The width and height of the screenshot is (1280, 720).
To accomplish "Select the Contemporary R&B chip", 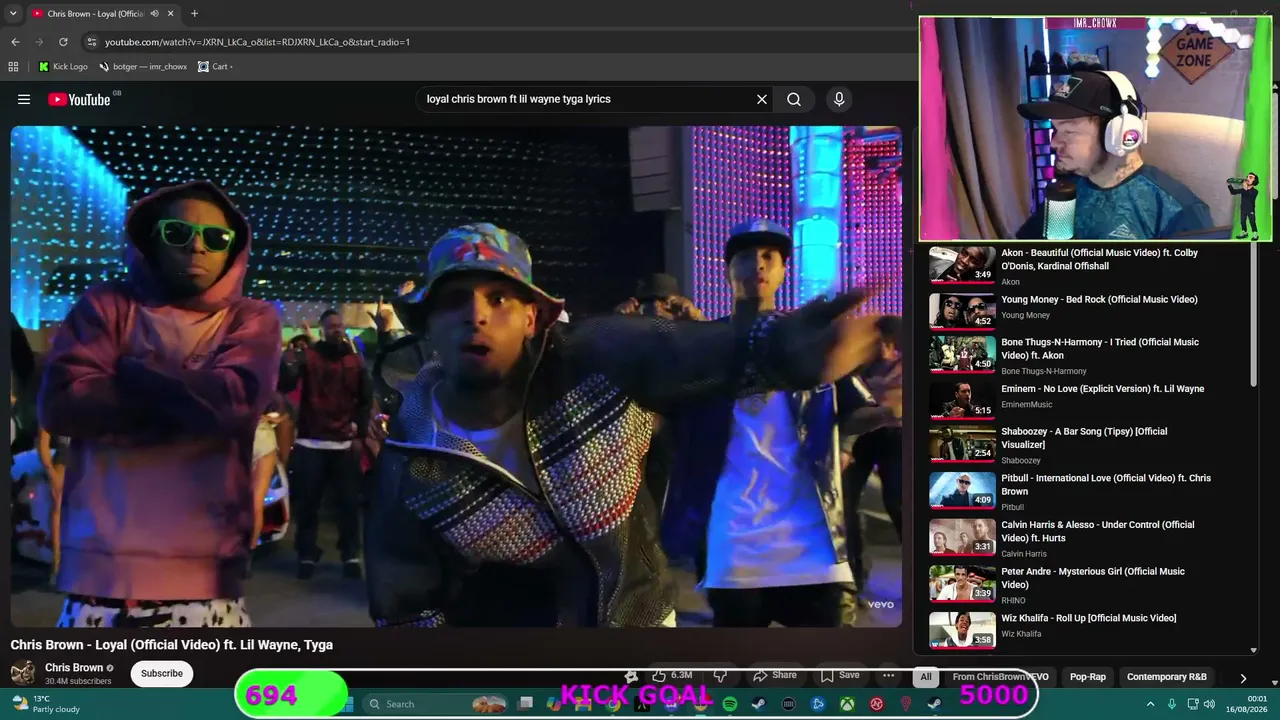I will 1167,677.
